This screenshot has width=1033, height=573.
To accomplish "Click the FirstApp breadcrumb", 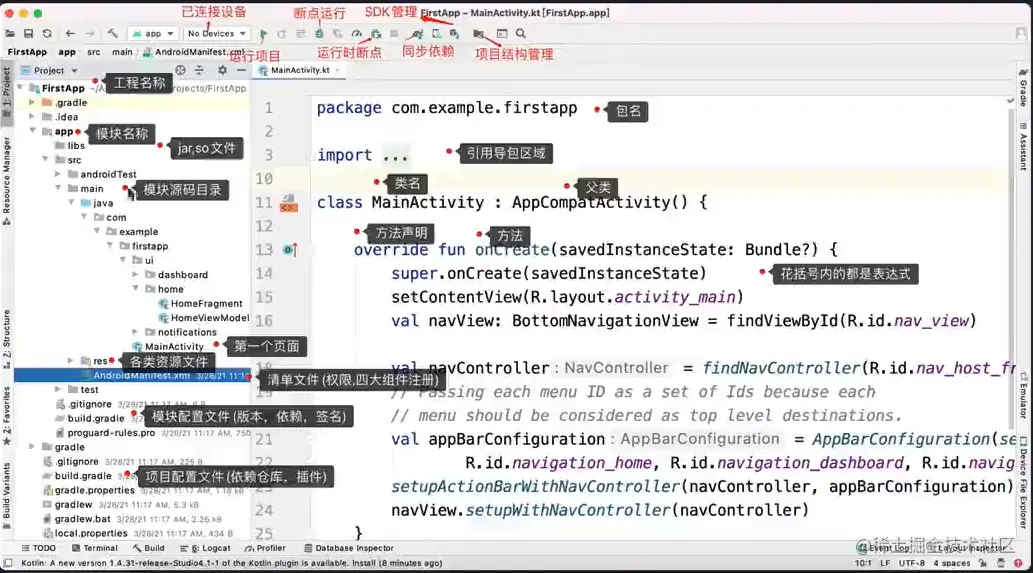I will [27, 52].
